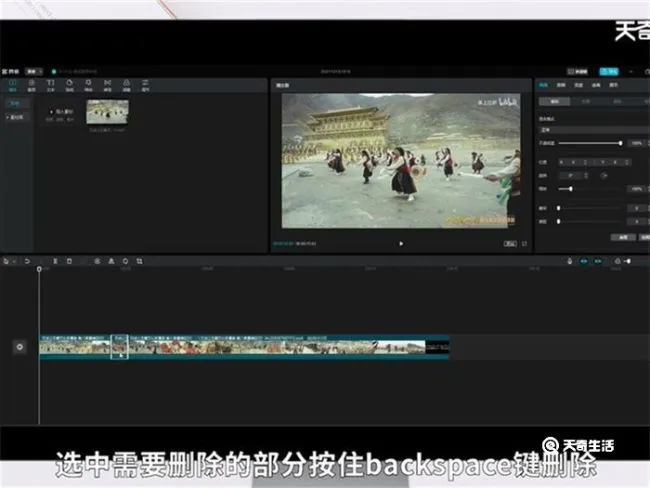Open the Adjustment icon in top toolbar

click(x=146, y=85)
